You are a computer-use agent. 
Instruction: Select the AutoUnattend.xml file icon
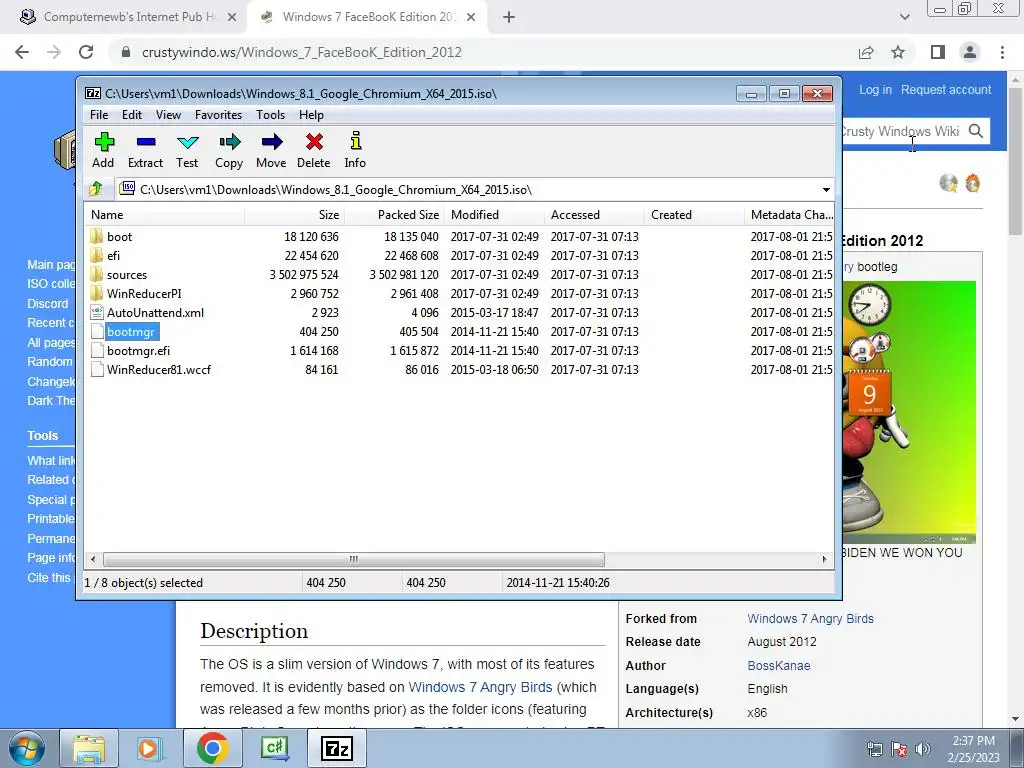click(x=97, y=312)
